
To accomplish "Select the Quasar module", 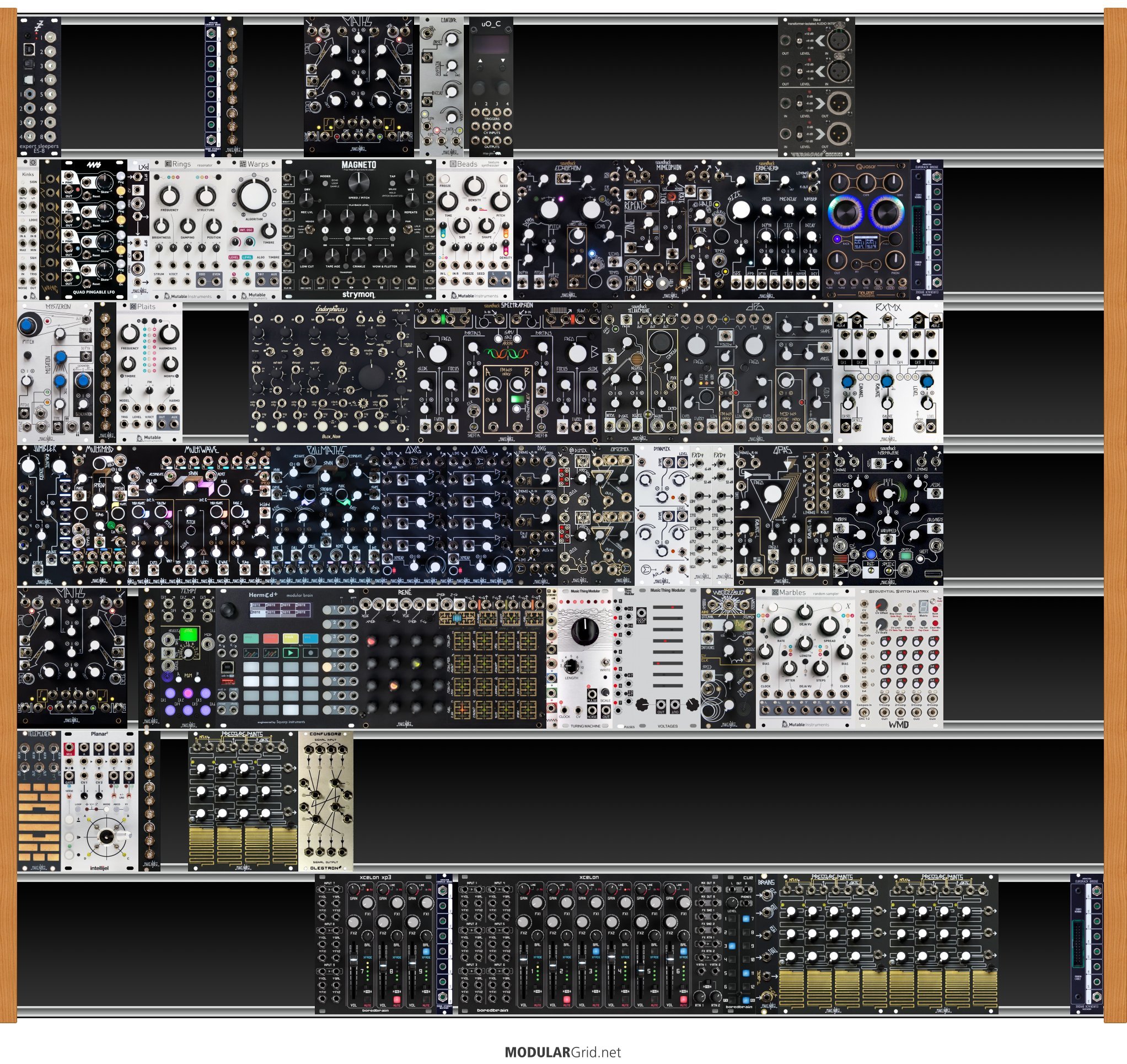I will [x=866, y=229].
